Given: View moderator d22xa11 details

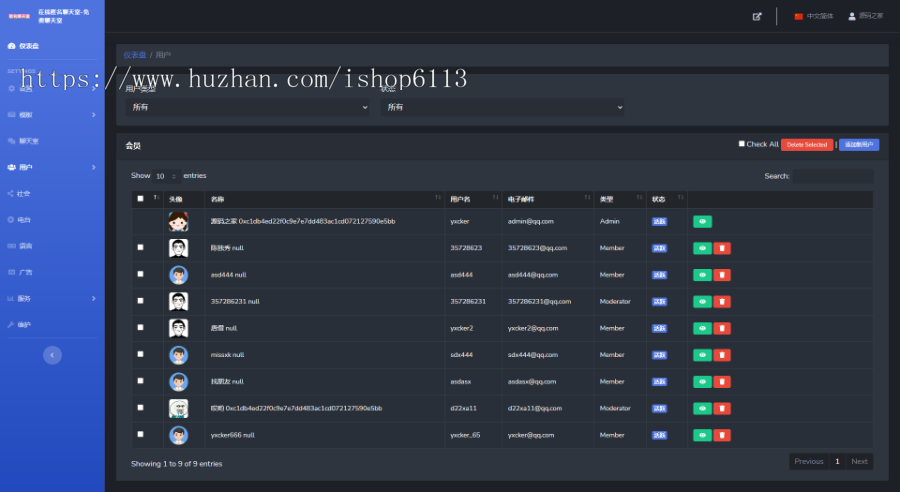Looking at the screenshot, I should (702, 408).
